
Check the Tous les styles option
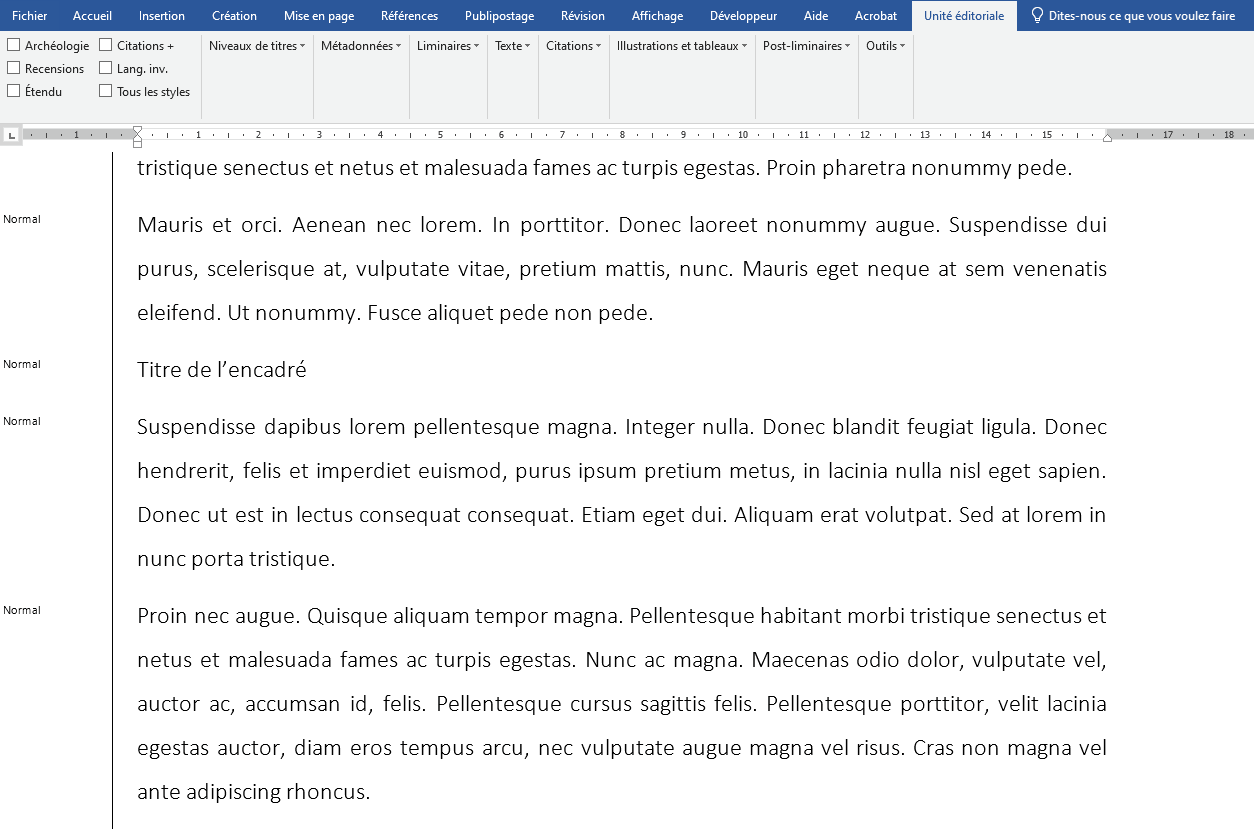[106, 91]
